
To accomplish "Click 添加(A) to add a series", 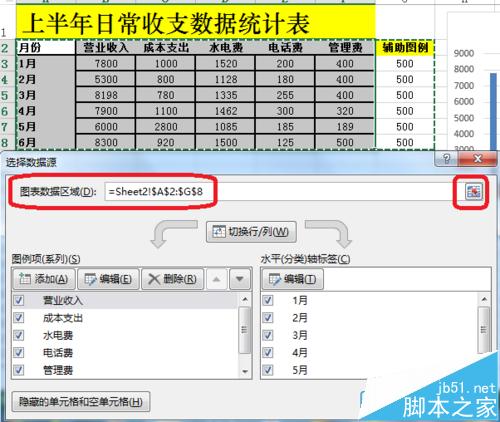I will point(44,279).
